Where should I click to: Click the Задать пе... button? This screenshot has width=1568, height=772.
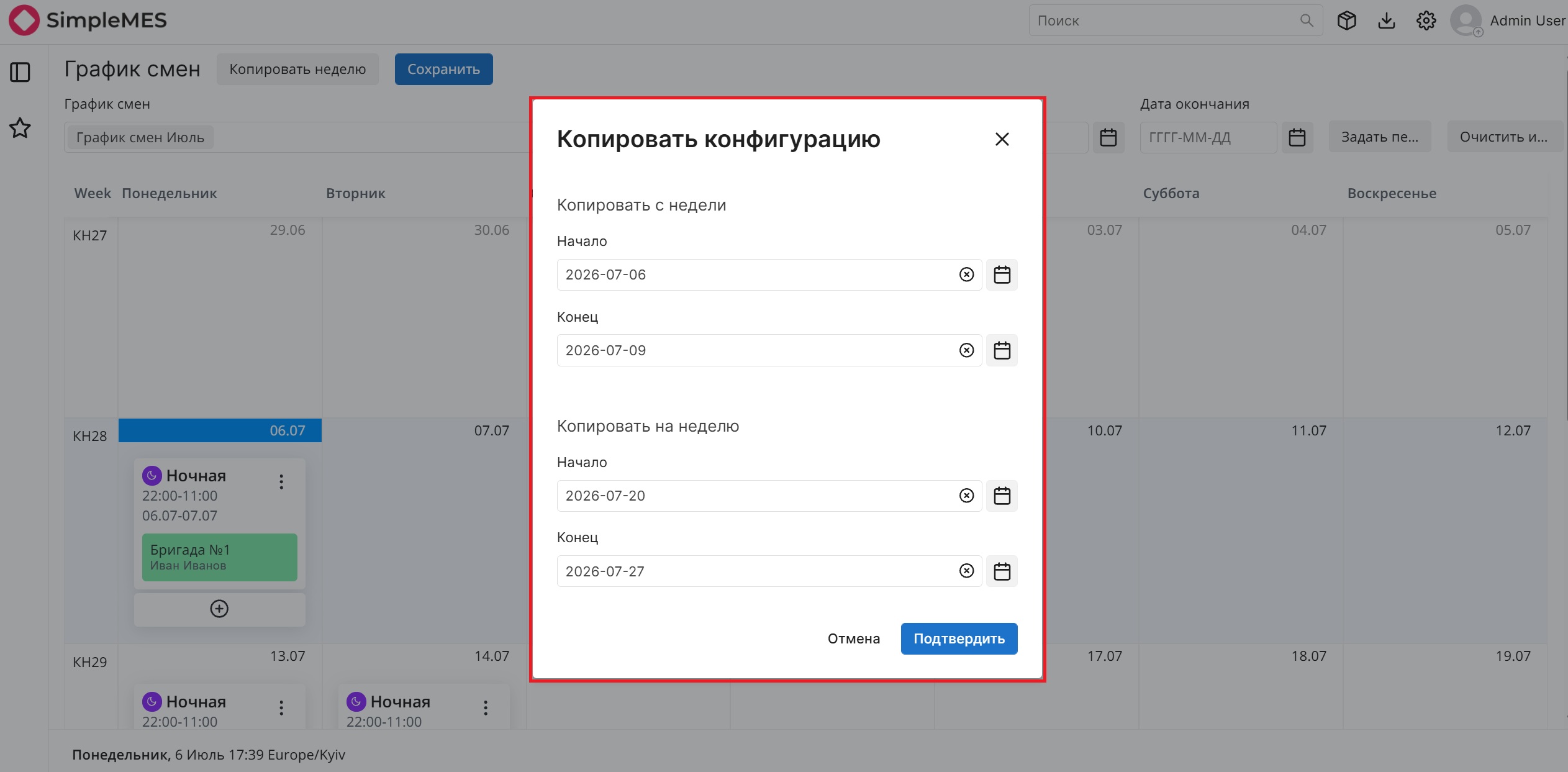[1380, 137]
